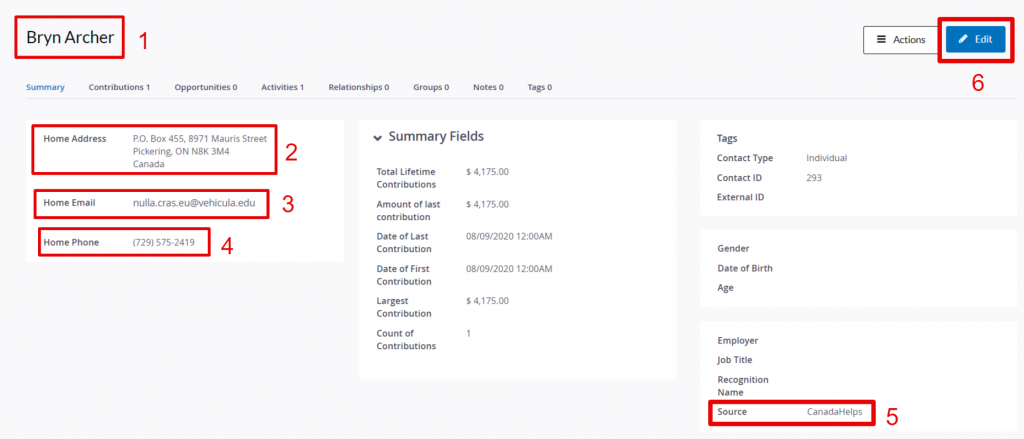Show the Notes 0 tab

[x=488, y=87]
